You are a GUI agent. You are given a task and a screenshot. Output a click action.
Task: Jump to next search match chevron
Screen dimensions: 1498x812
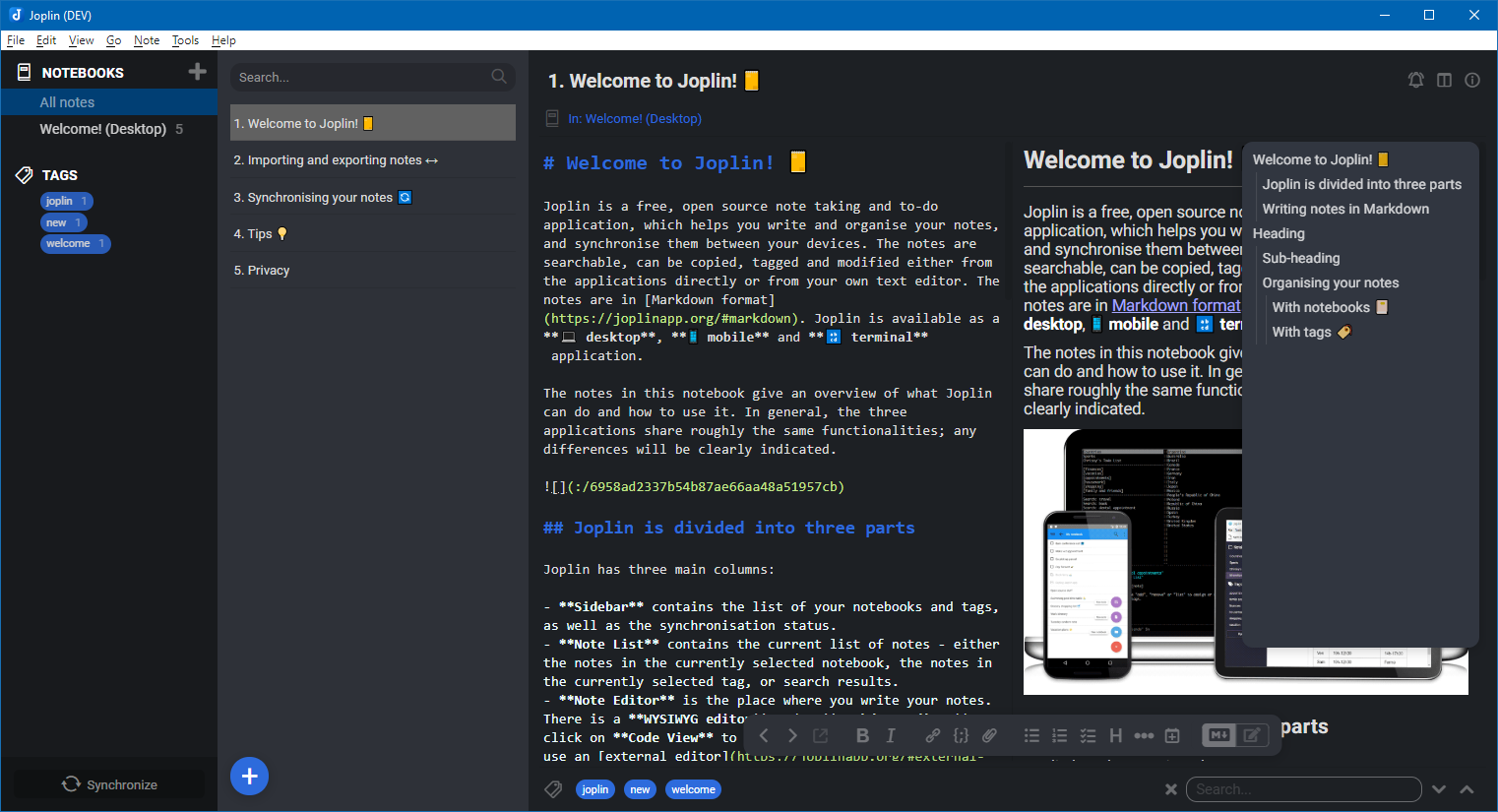point(1439,789)
